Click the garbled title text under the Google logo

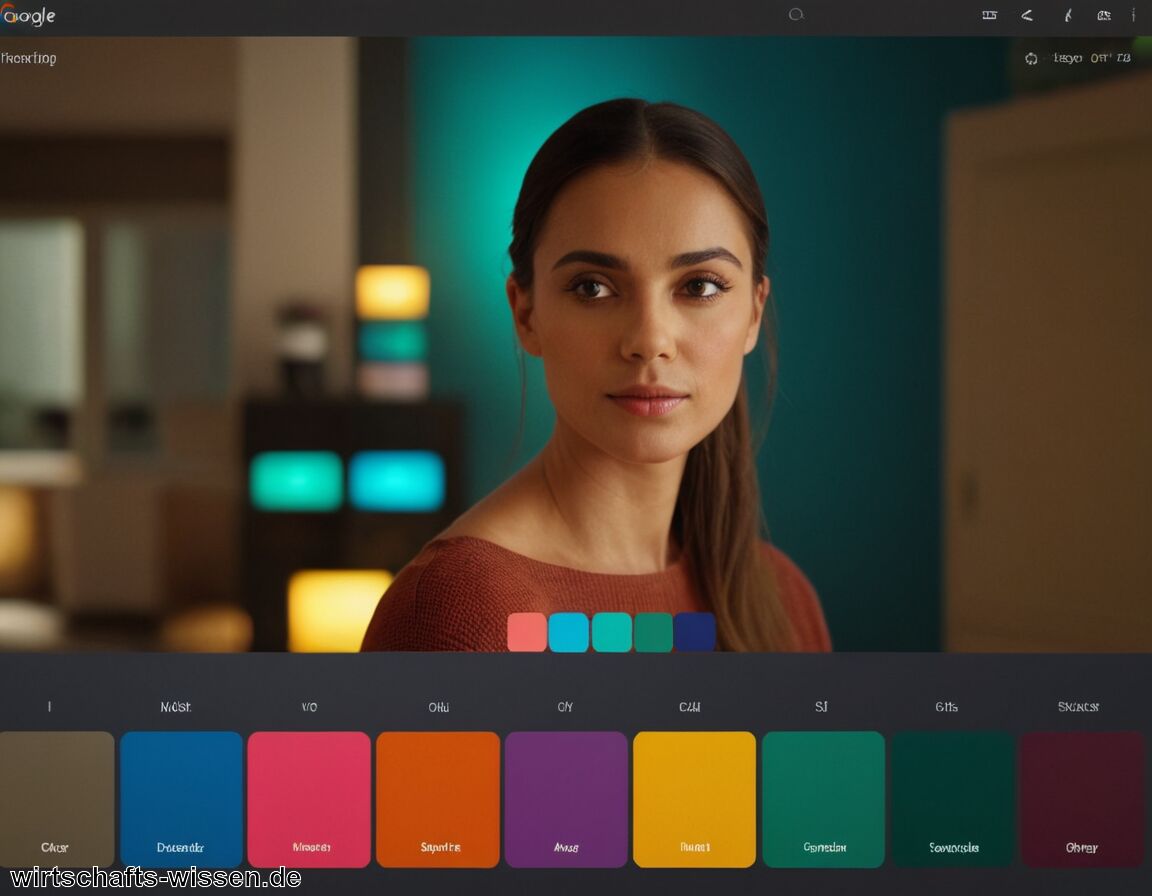(x=29, y=58)
